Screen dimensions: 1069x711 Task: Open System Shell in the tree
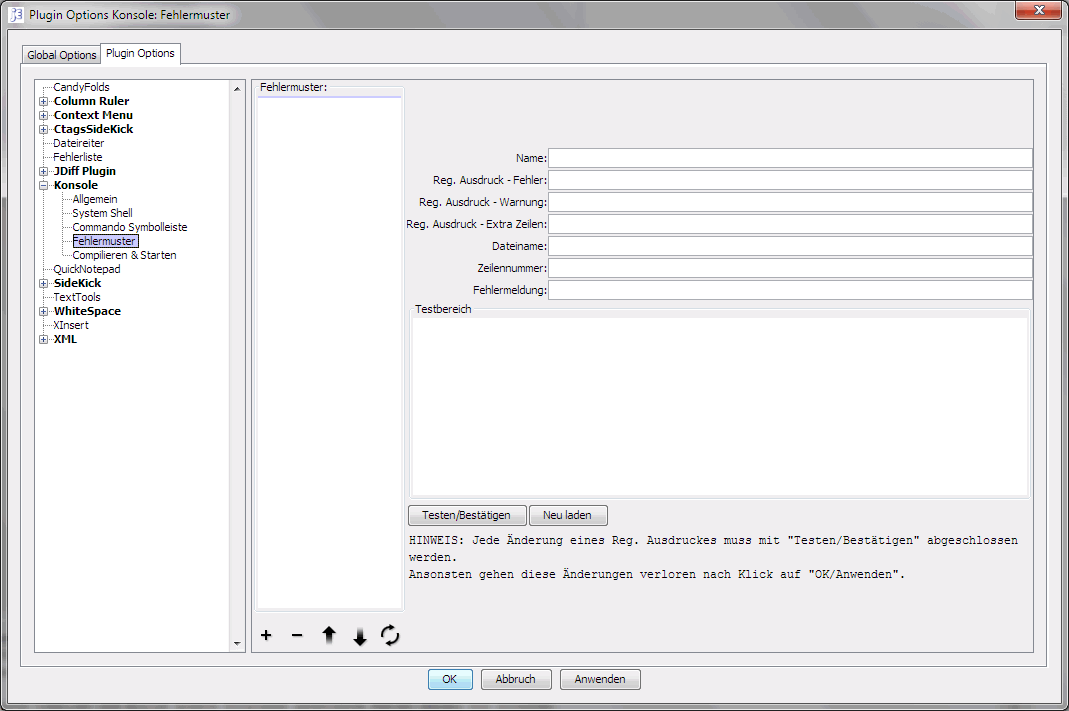pos(102,213)
